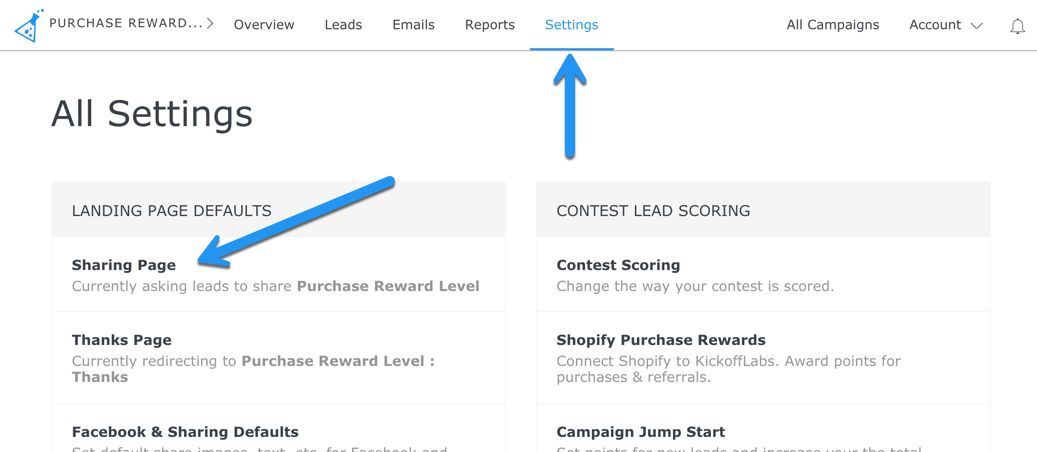This screenshot has height=452, width=1037.
Task: Open All Campaigns link
Action: click(x=832, y=25)
